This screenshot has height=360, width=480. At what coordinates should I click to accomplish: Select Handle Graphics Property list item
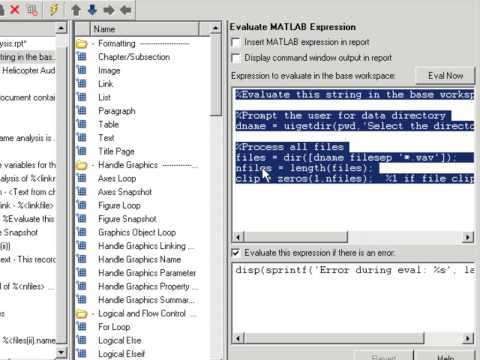tap(147, 286)
